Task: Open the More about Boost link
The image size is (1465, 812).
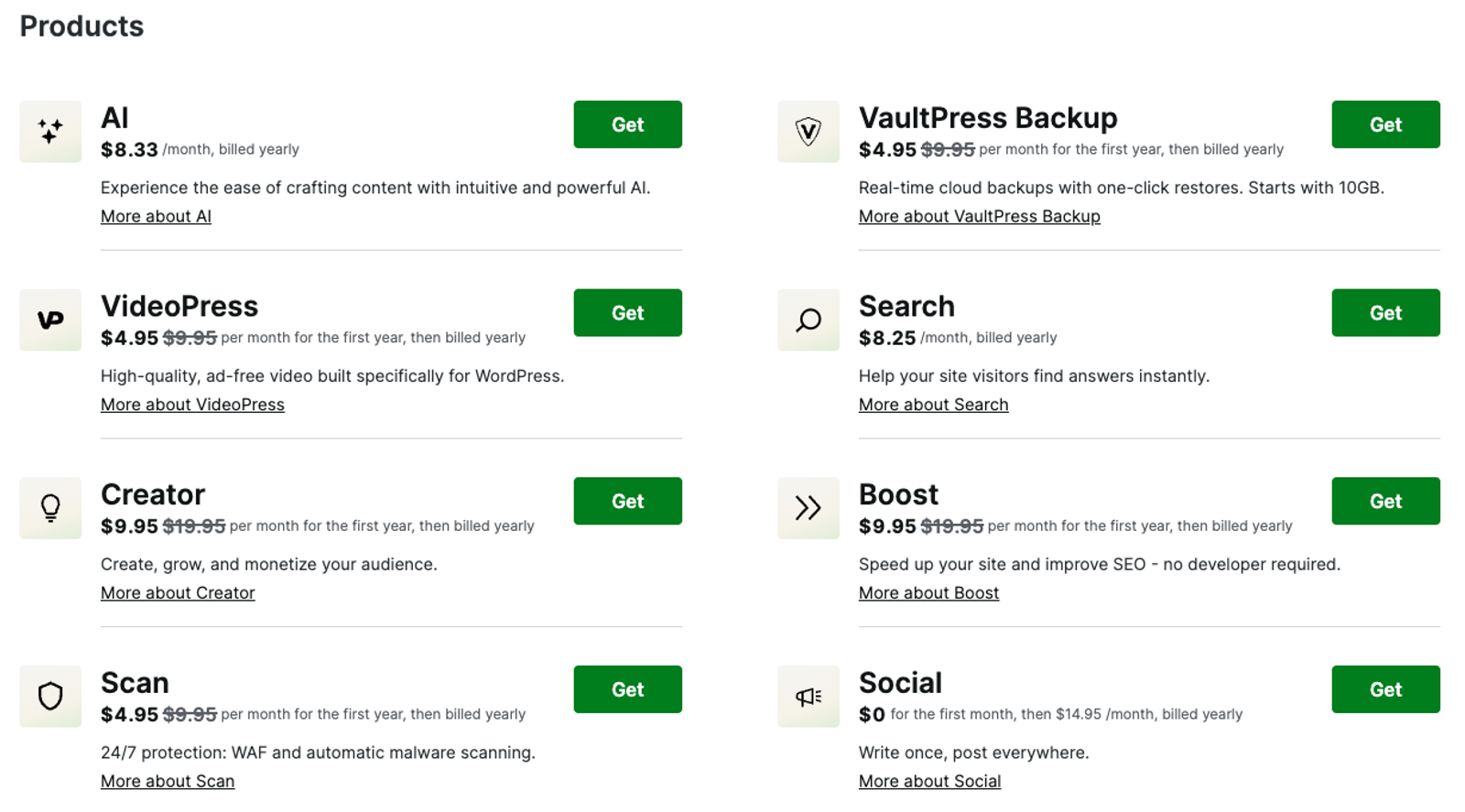Action: tap(928, 592)
